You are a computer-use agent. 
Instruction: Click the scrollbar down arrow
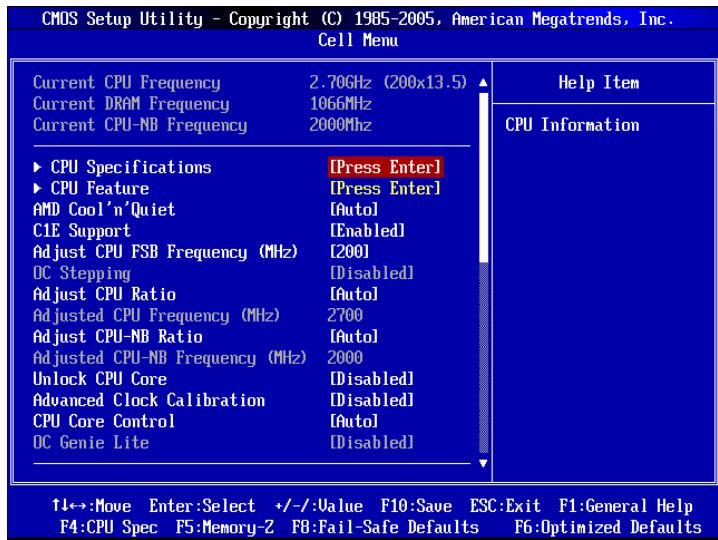click(485, 462)
